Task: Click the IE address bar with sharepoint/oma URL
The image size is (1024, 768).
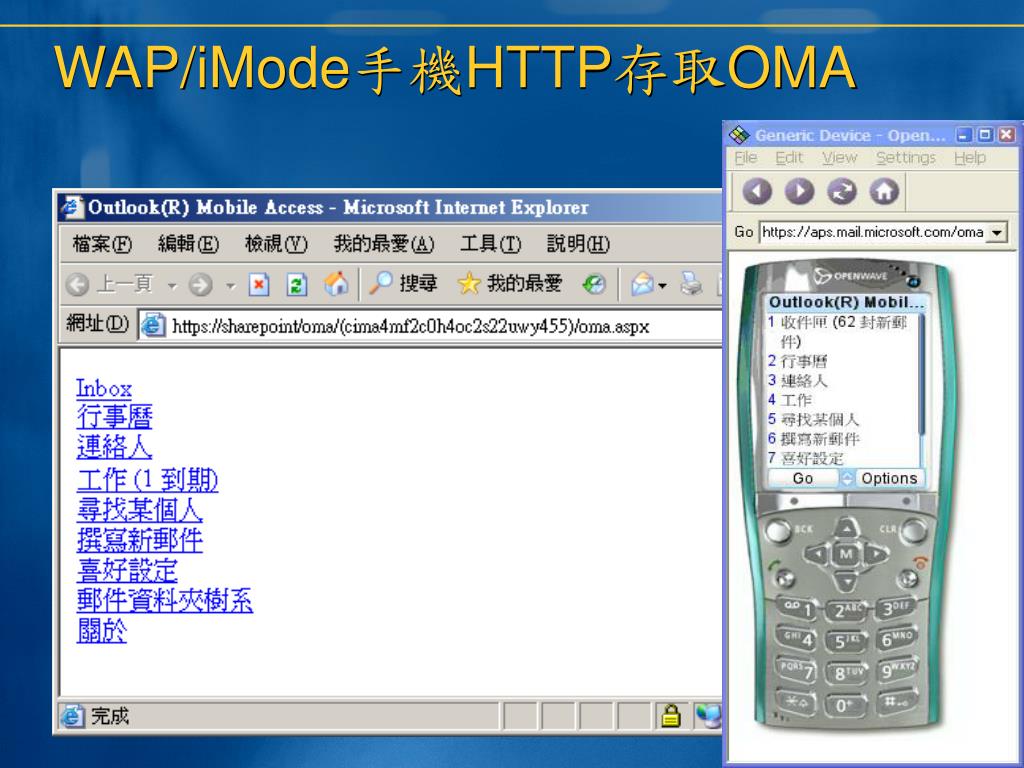Action: pos(431,326)
